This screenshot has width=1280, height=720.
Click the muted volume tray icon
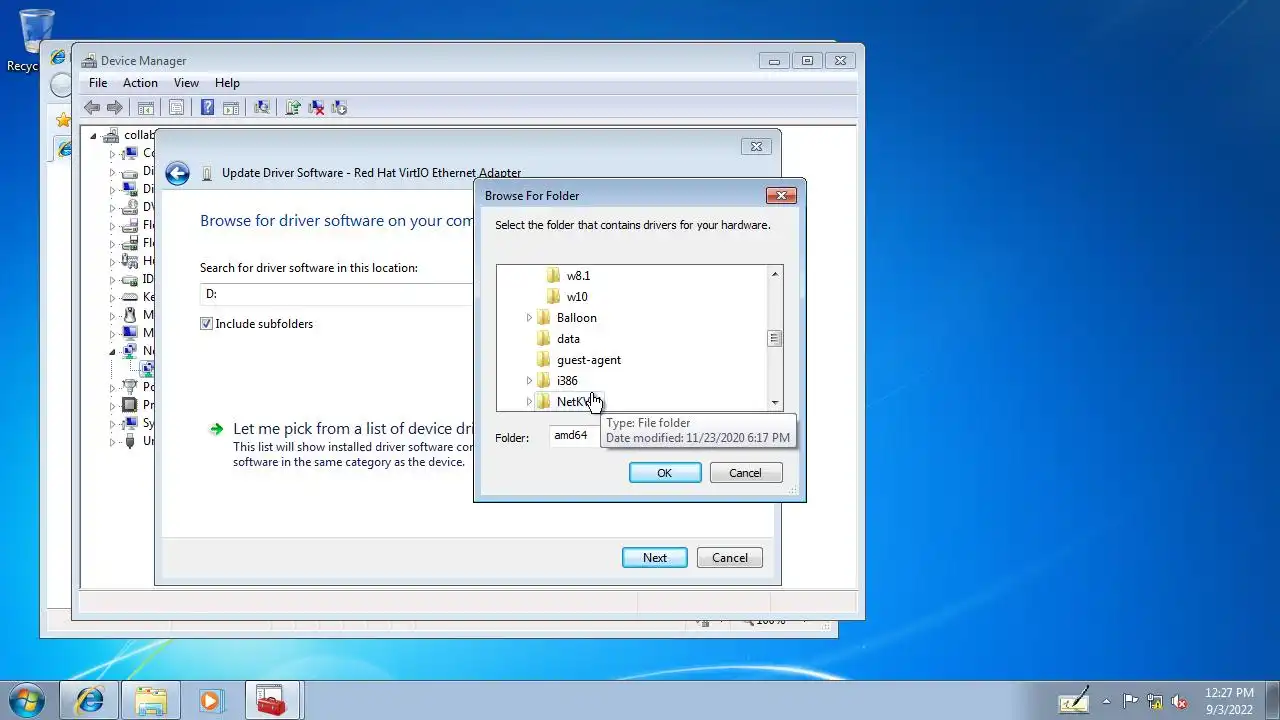(x=1180, y=701)
